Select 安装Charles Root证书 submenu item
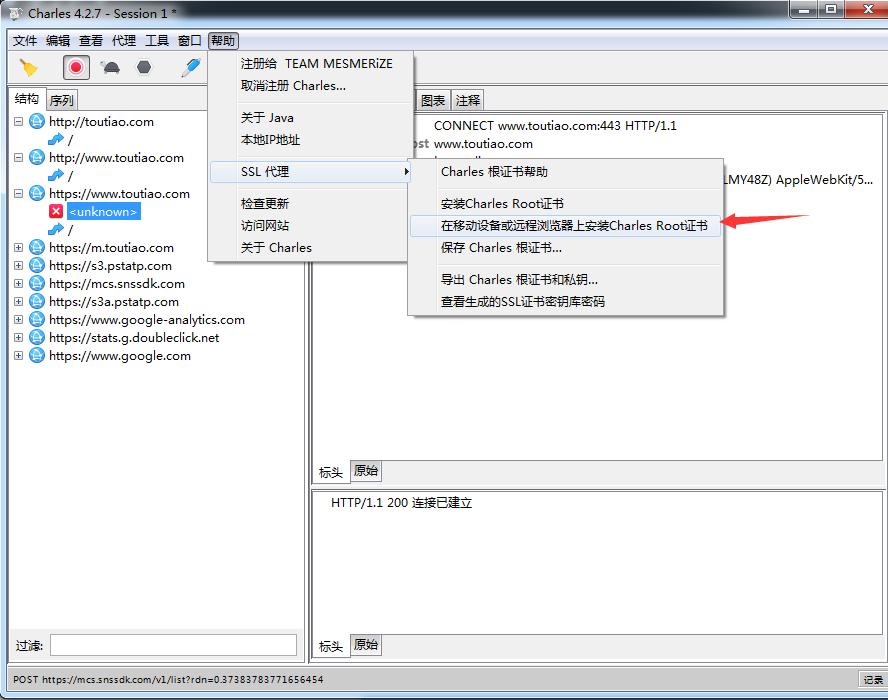The width and height of the screenshot is (888, 700). (x=565, y=203)
